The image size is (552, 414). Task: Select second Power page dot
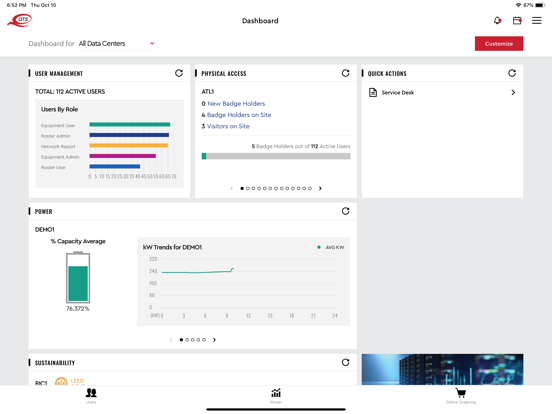[187, 340]
